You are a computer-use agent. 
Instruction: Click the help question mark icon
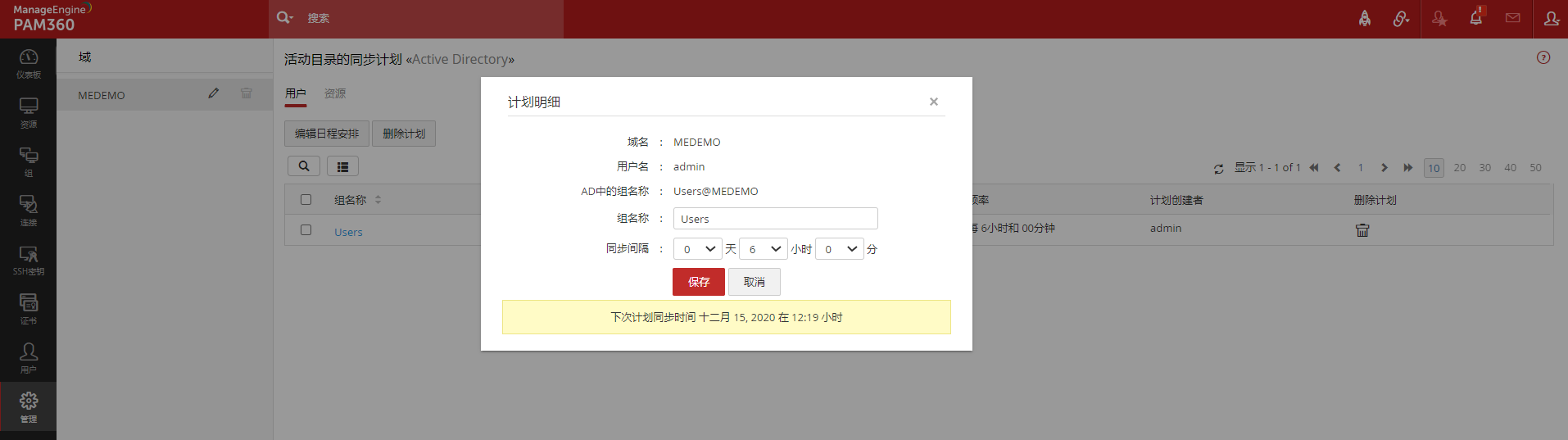(1543, 57)
